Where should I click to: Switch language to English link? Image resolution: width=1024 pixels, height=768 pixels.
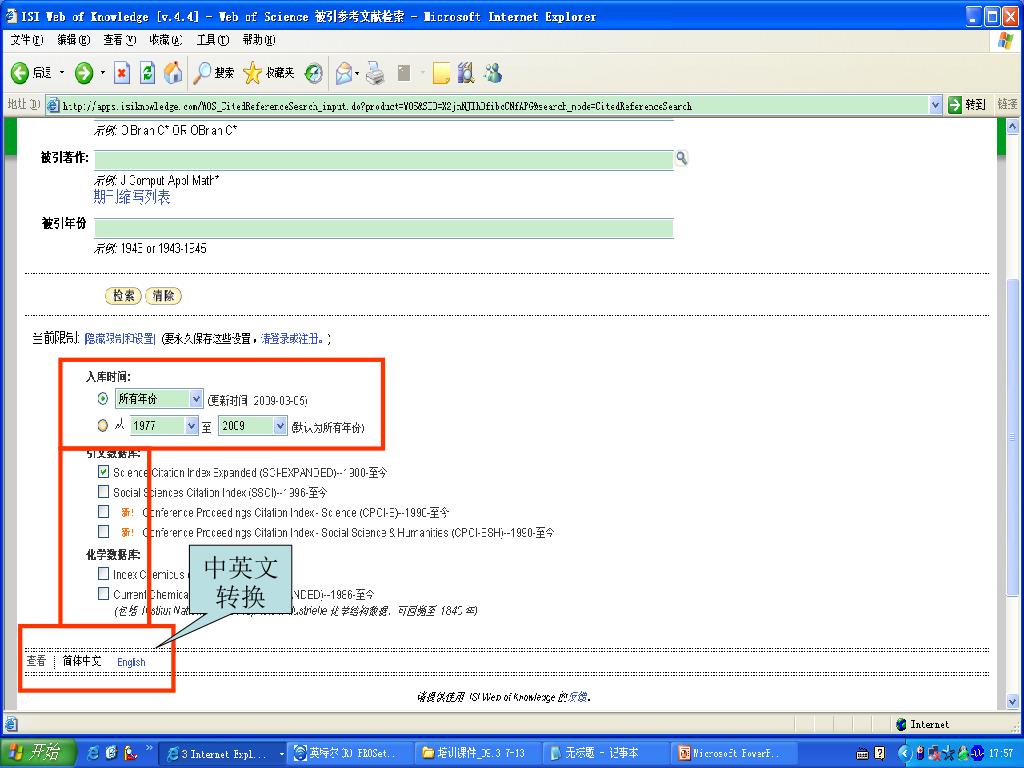[x=131, y=662]
